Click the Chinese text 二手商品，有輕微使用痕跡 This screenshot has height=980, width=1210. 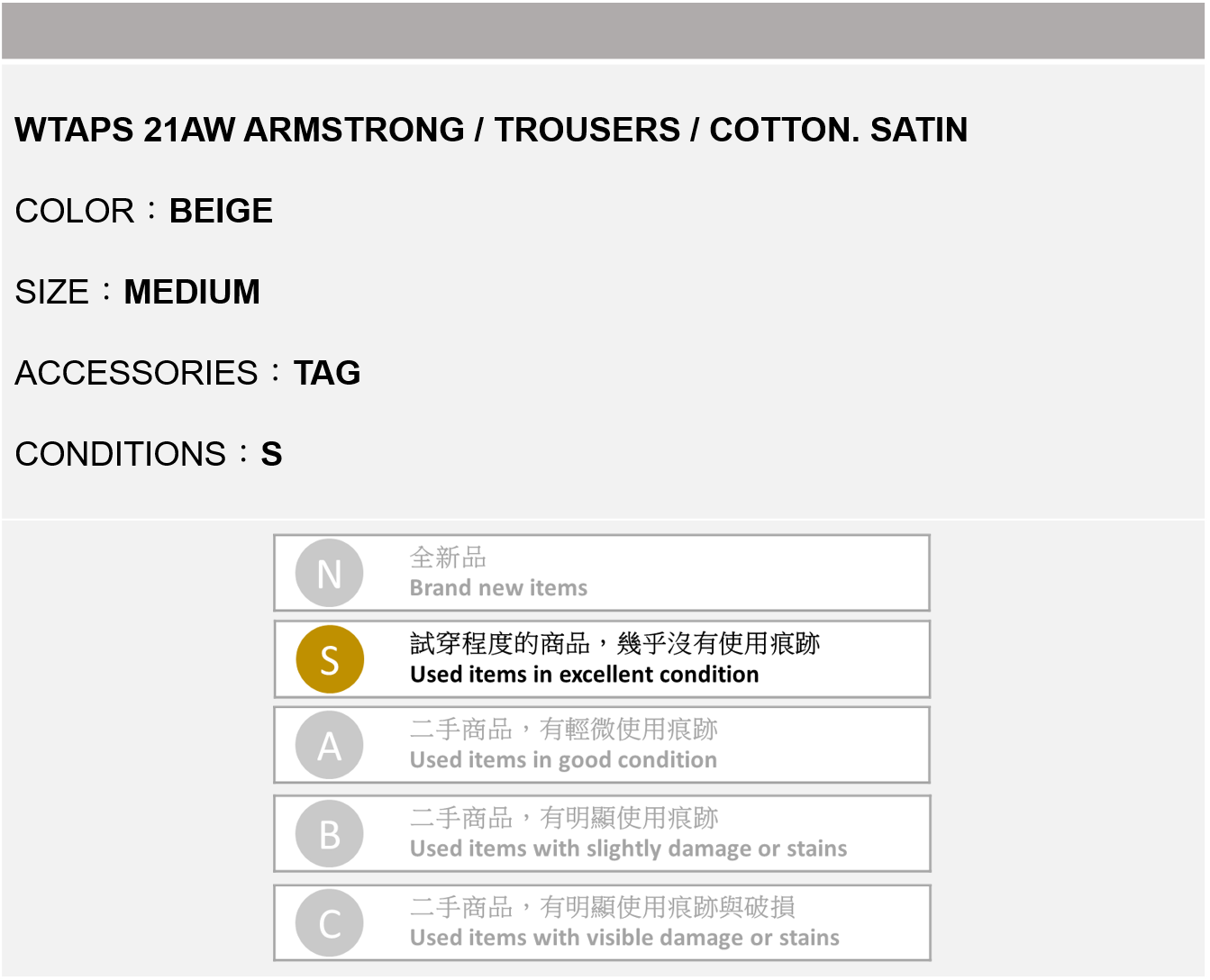(x=564, y=729)
